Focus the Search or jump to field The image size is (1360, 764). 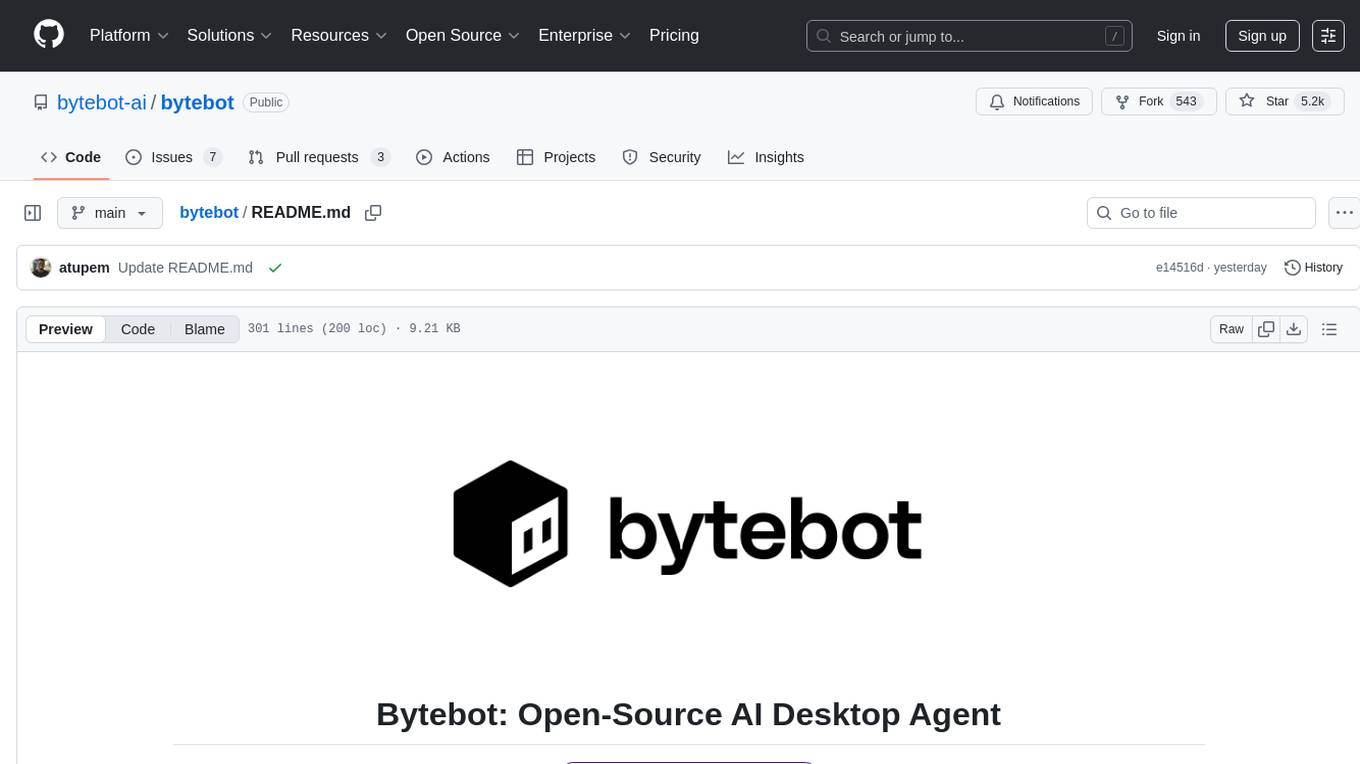969,36
